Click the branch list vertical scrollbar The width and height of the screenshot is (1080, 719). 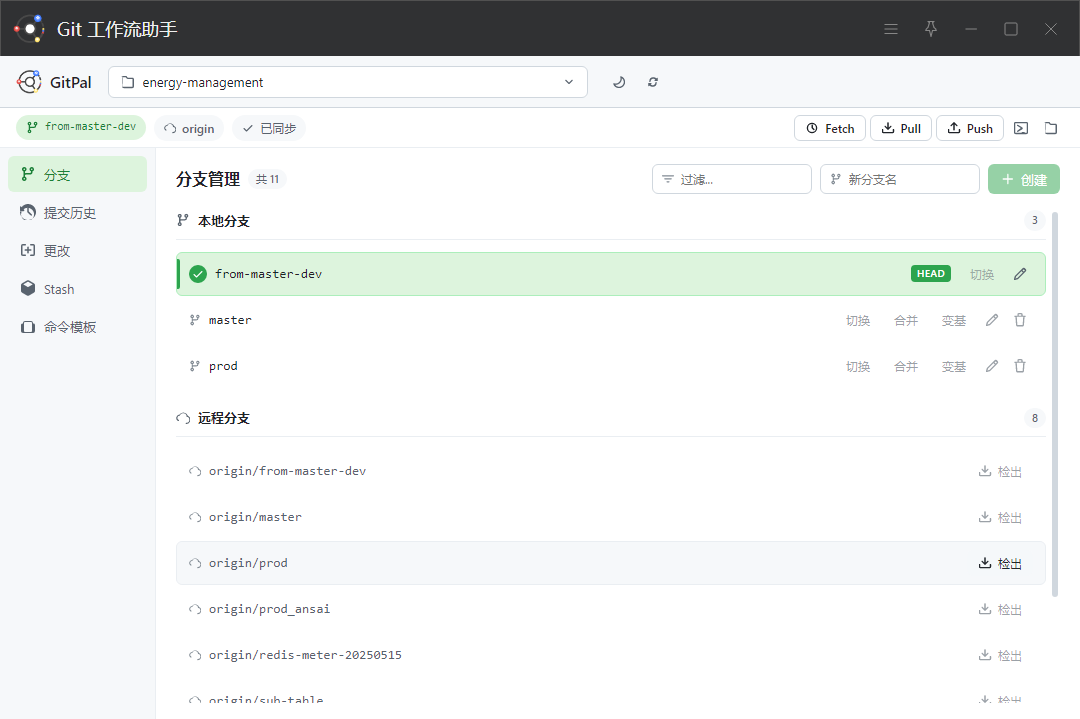(1055, 404)
